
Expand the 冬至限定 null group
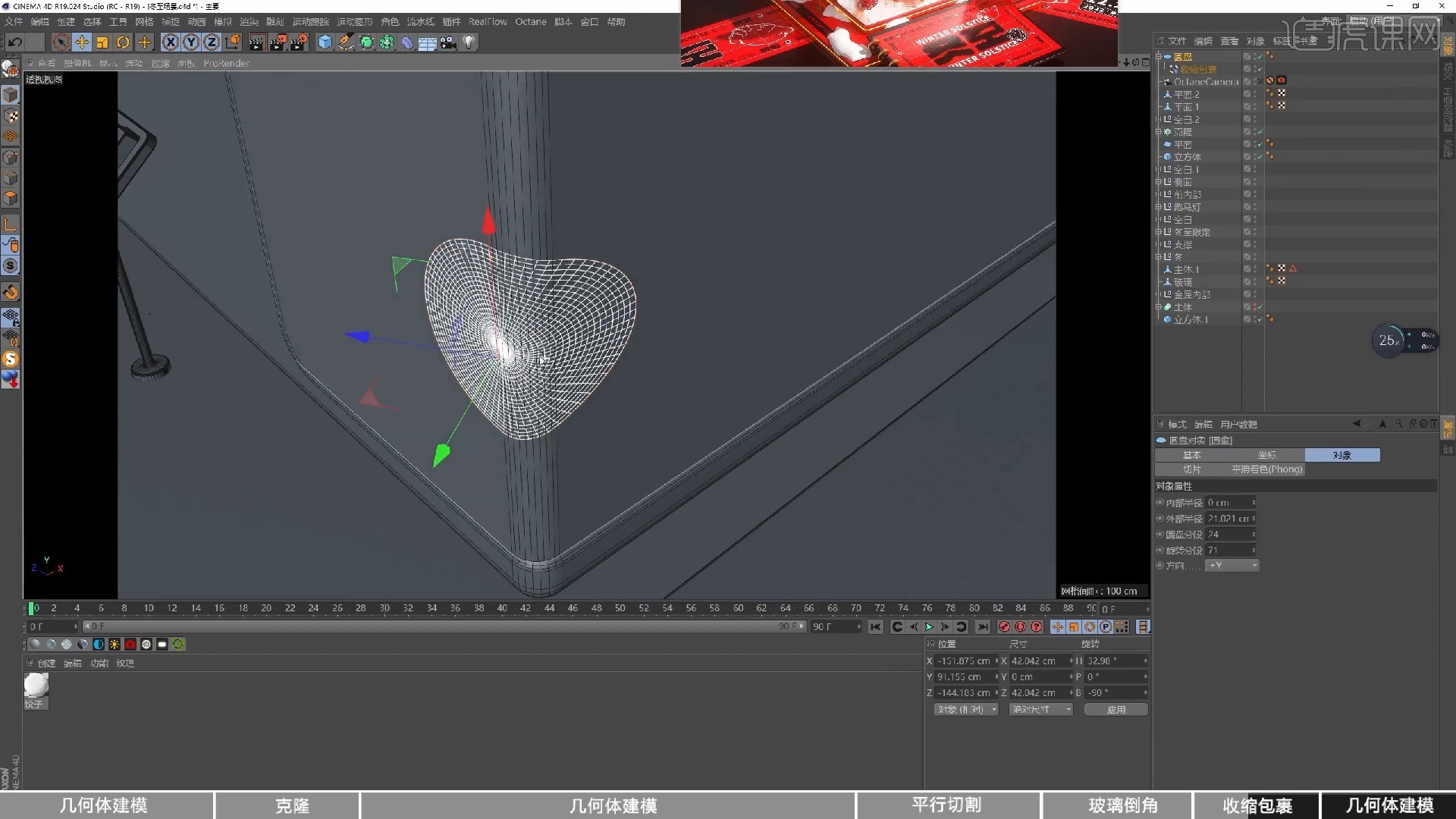pyautogui.click(x=1159, y=232)
